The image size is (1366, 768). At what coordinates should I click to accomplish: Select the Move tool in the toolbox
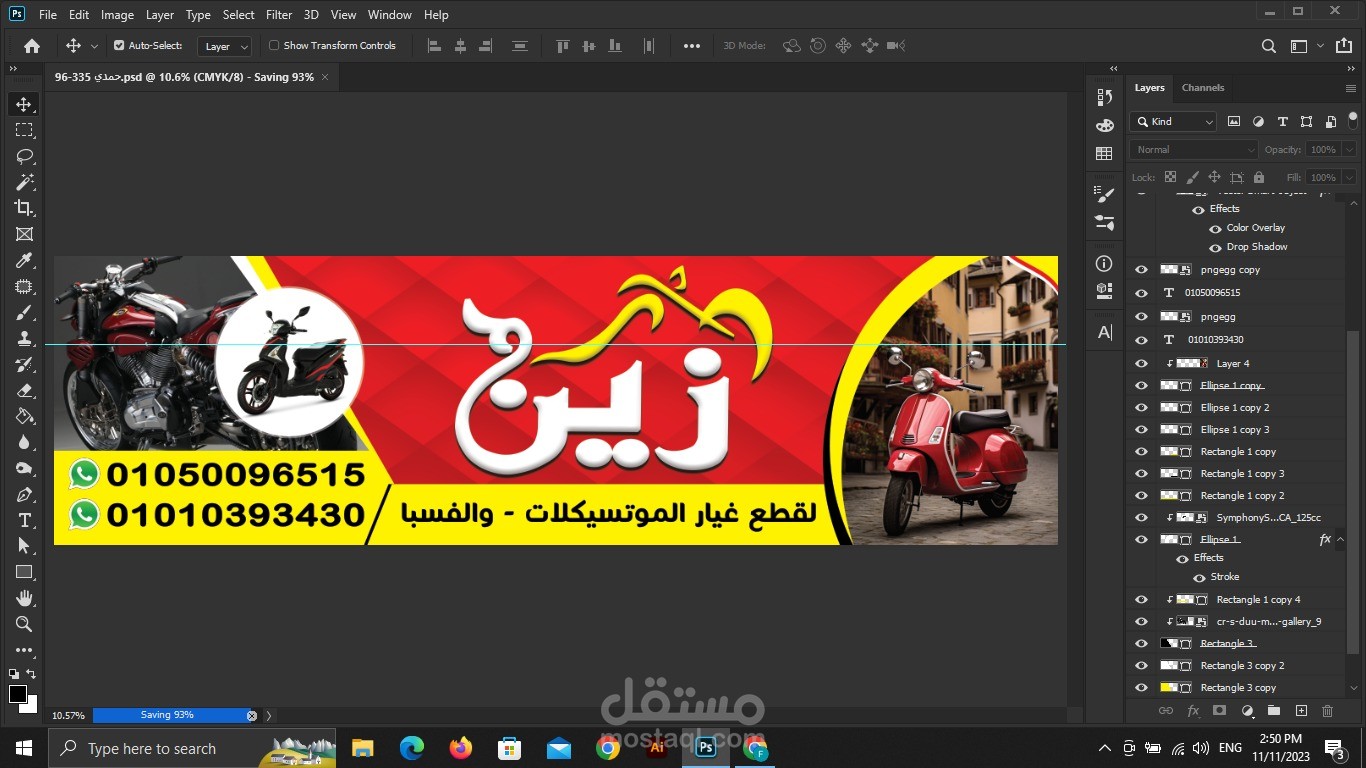tap(24, 104)
